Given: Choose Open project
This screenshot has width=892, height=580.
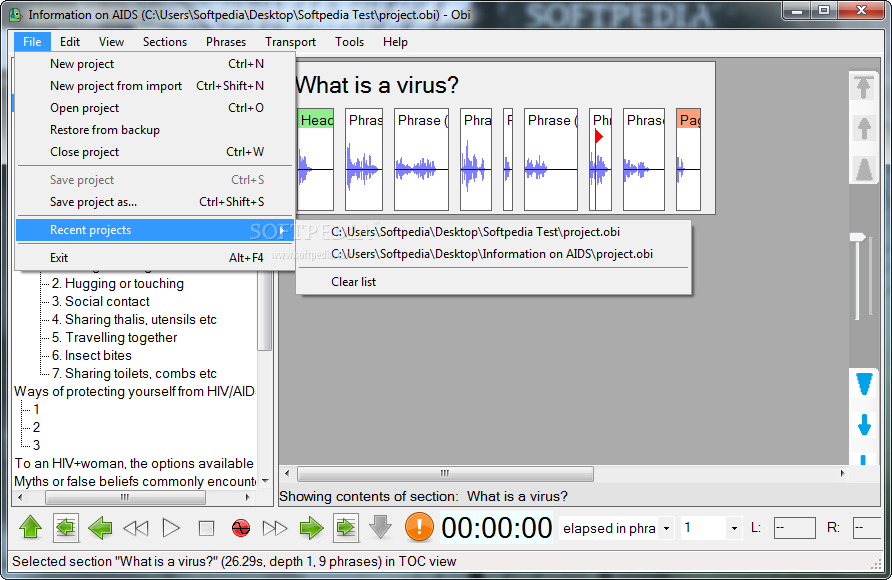Looking at the screenshot, I should click(x=155, y=108).
